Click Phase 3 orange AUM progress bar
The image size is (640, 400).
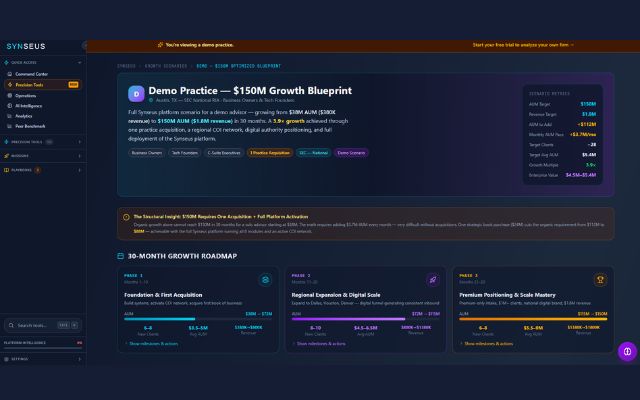(x=533, y=319)
